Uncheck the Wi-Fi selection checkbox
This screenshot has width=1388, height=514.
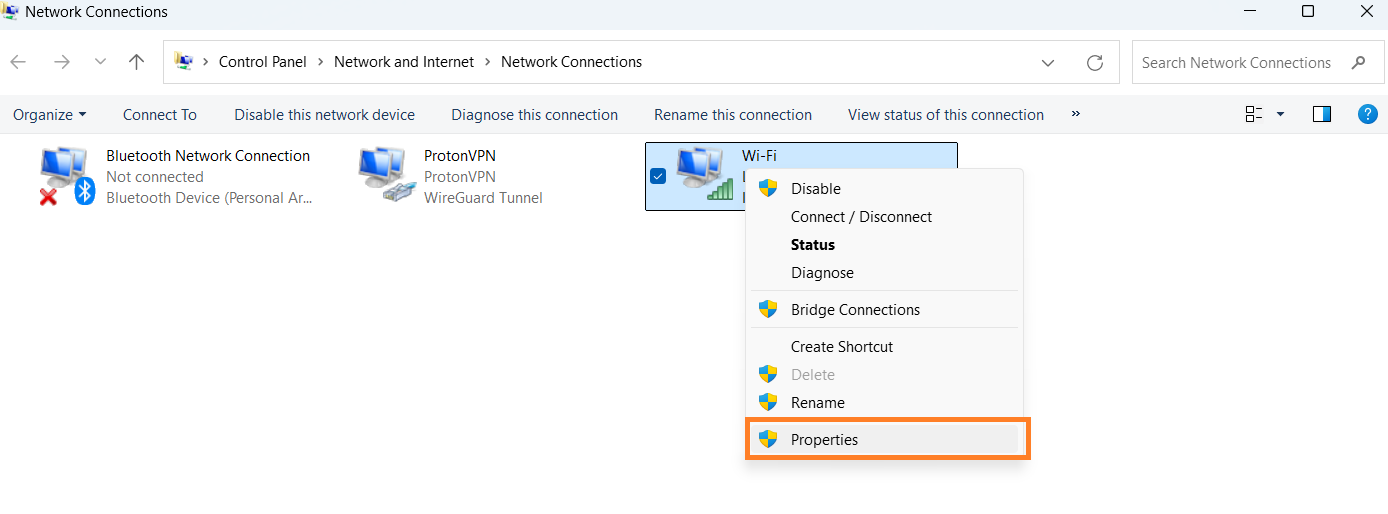(x=658, y=176)
